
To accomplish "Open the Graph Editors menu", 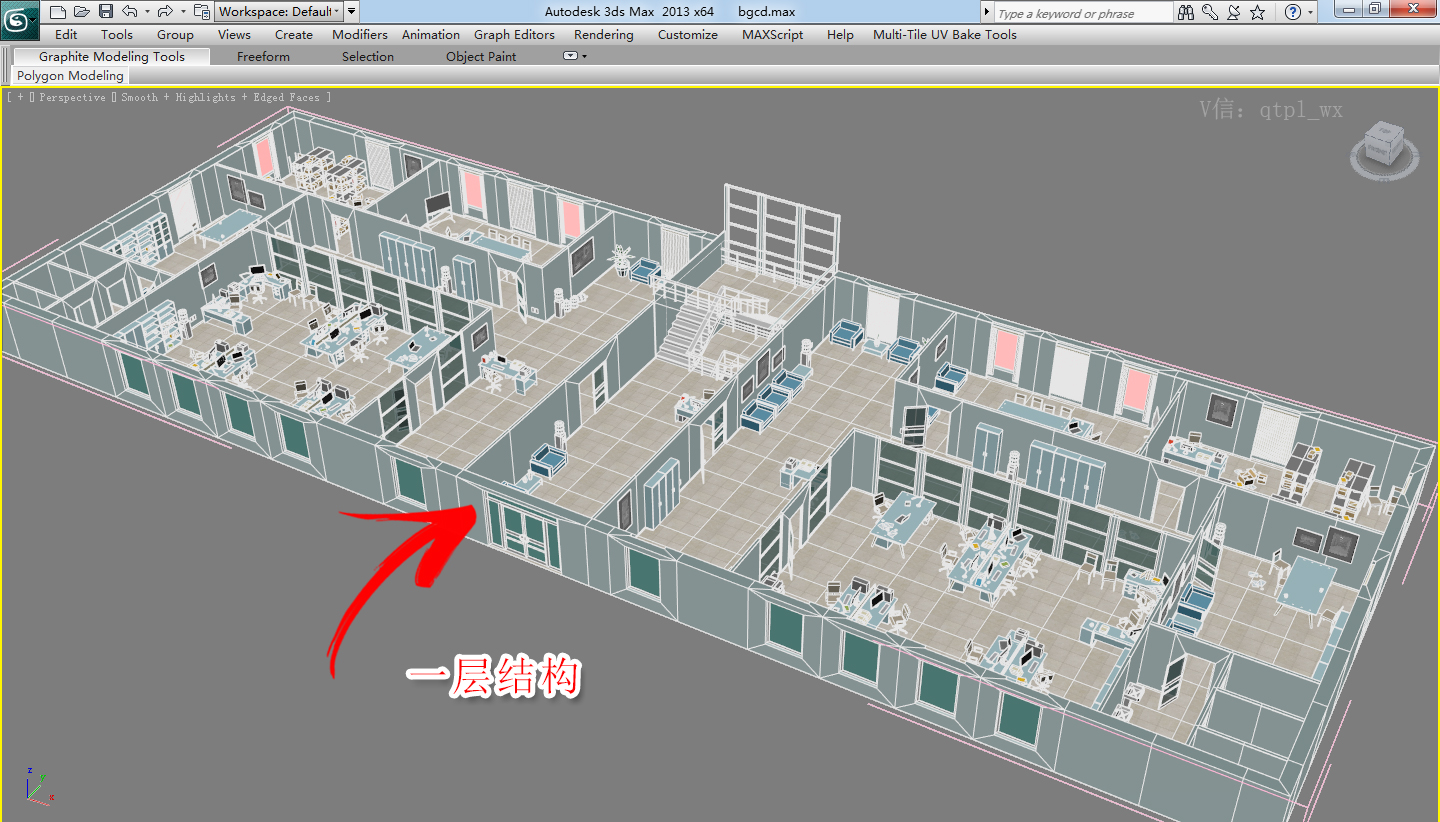I will tap(514, 34).
